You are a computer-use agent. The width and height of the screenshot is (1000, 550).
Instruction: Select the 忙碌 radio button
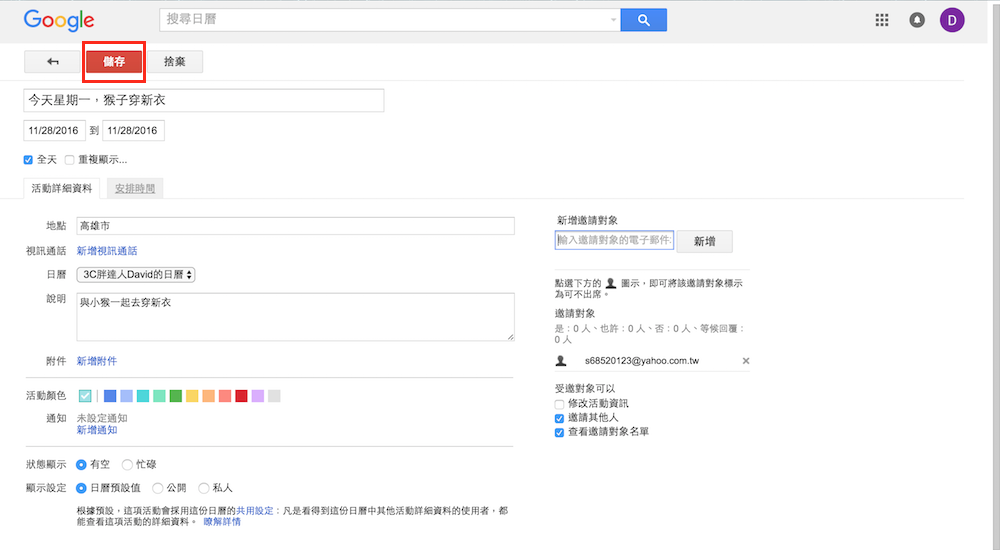(127, 464)
